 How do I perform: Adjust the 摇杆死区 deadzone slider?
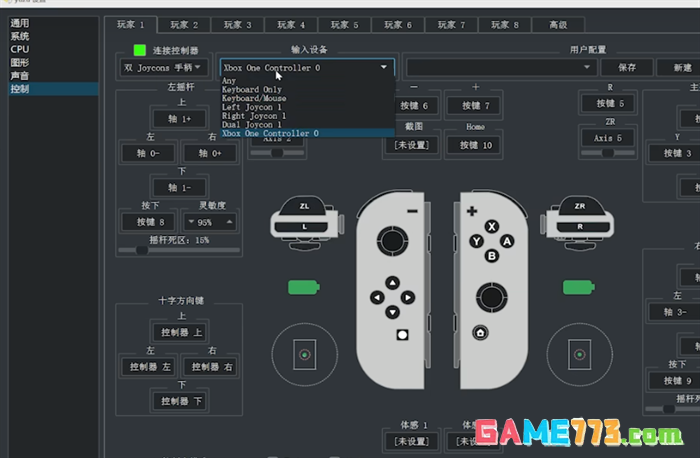[x=141, y=251]
